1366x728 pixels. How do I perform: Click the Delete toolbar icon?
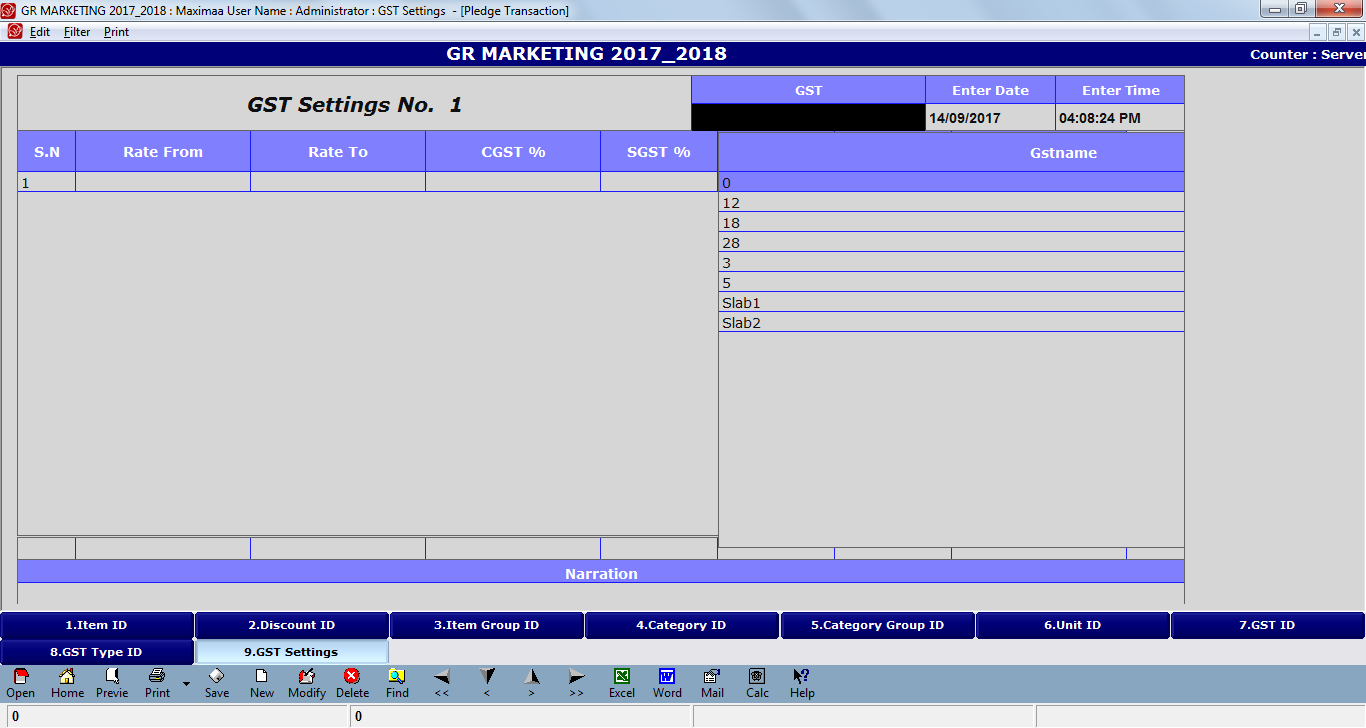[352, 684]
